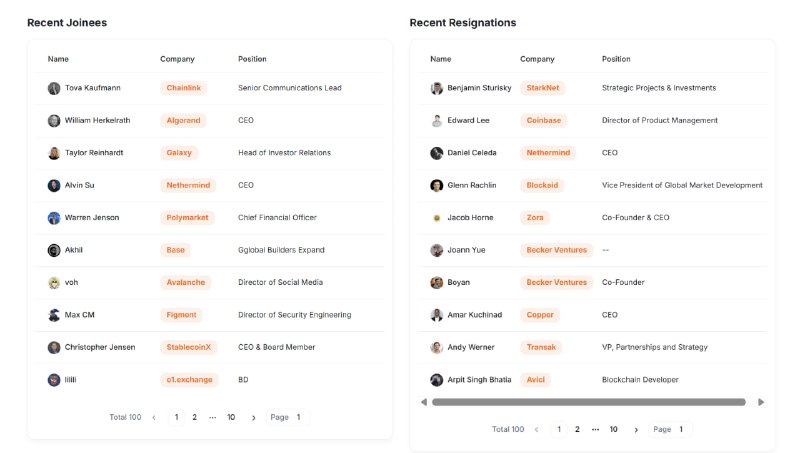Click the Page number field in Recent Joinees
800x453 pixels.
287,417
